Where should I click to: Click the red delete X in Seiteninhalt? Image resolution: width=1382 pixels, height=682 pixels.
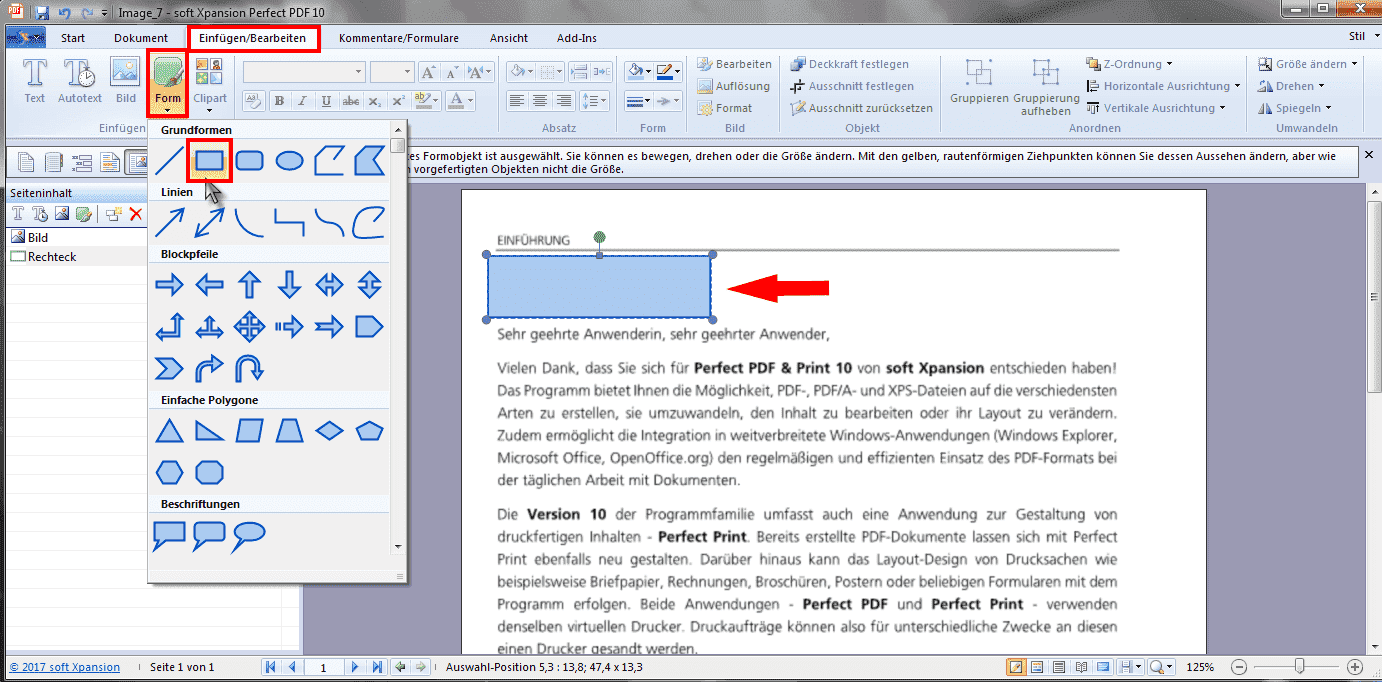point(136,214)
